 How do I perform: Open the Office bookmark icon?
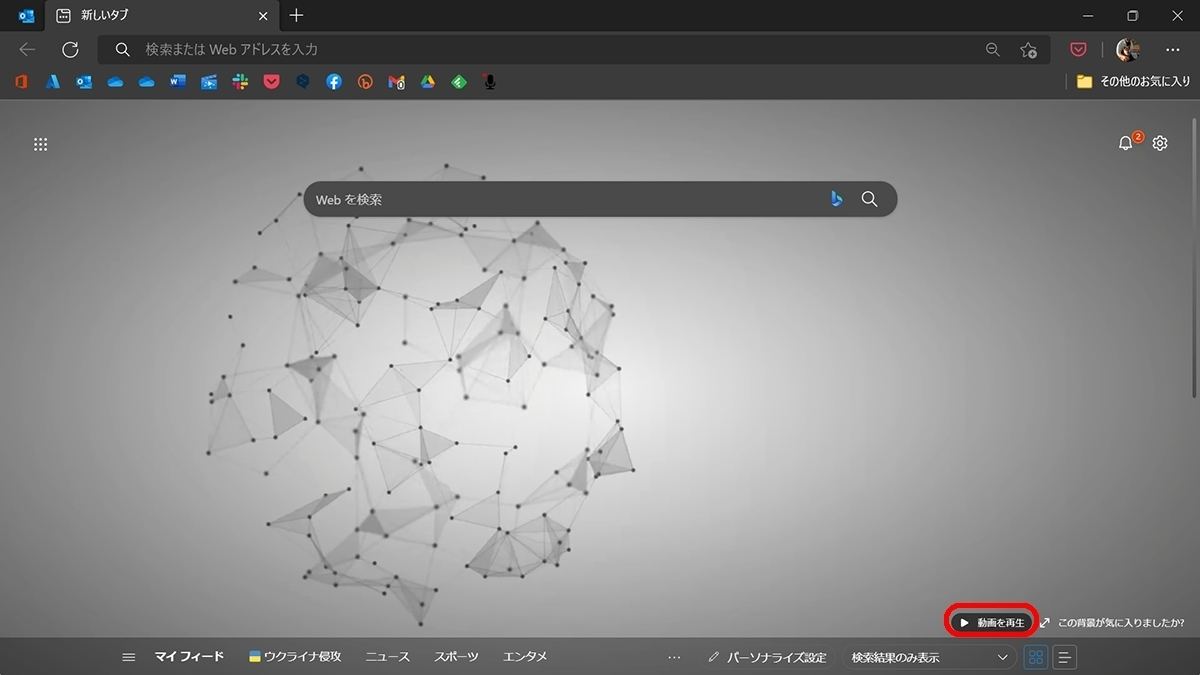pos(21,82)
